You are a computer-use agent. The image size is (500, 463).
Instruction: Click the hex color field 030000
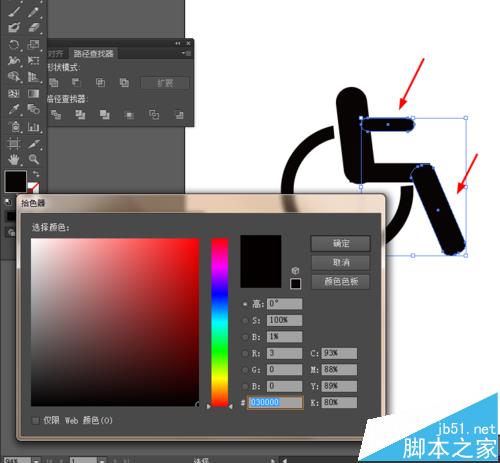[275, 402]
